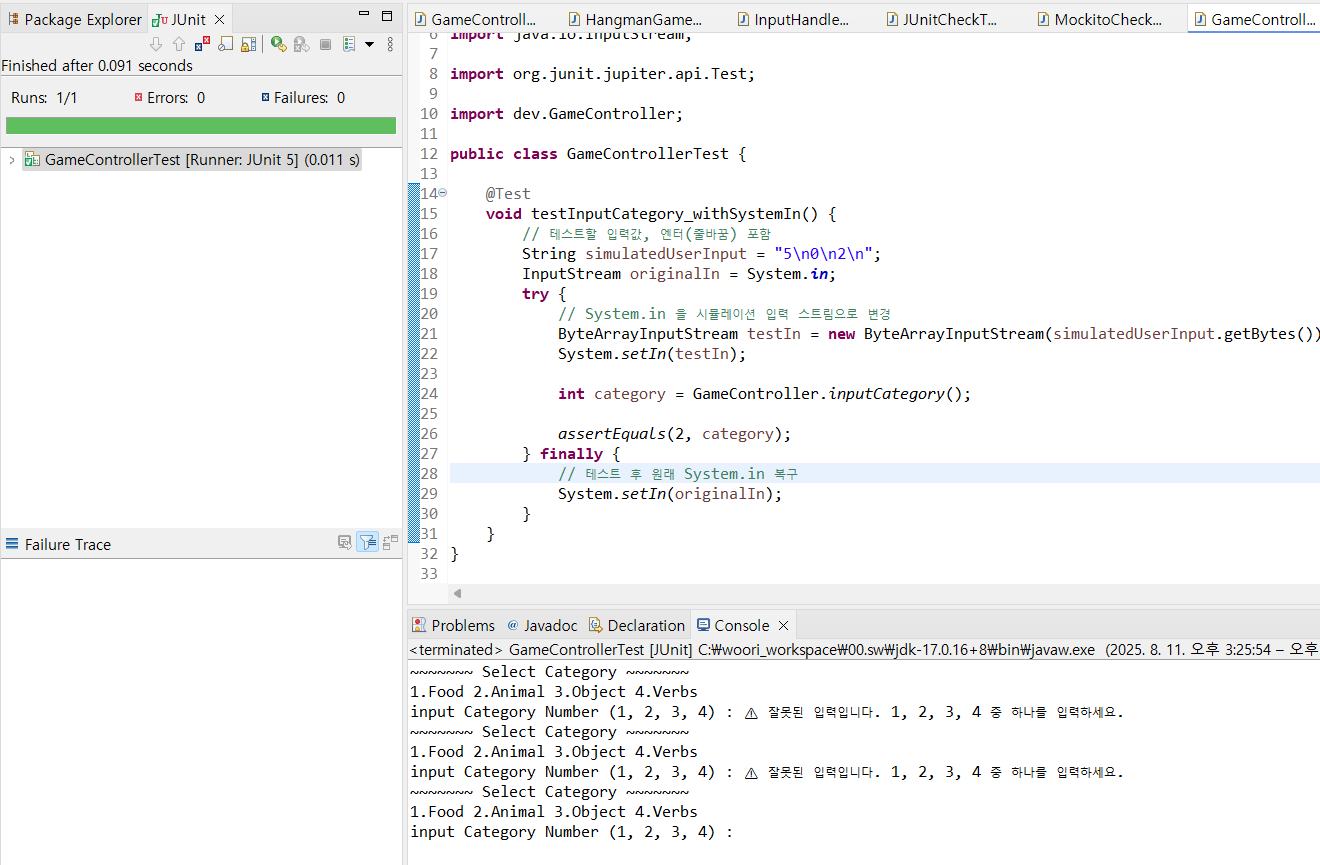Switch to Problems tab

[x=453, y=625]
